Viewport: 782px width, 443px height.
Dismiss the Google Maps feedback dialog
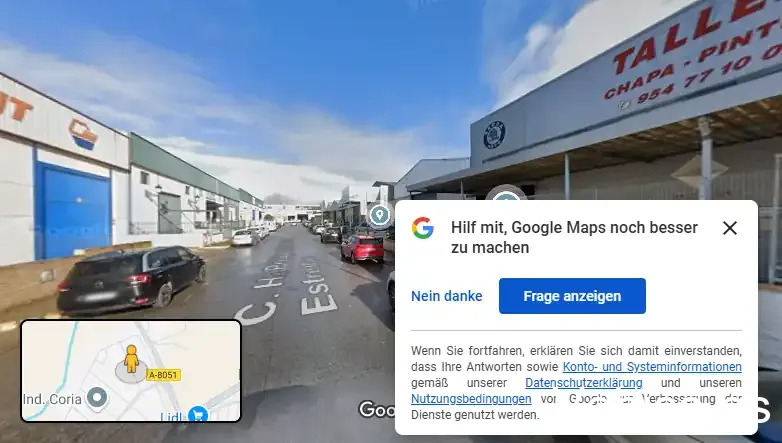[x=730, y=228]
